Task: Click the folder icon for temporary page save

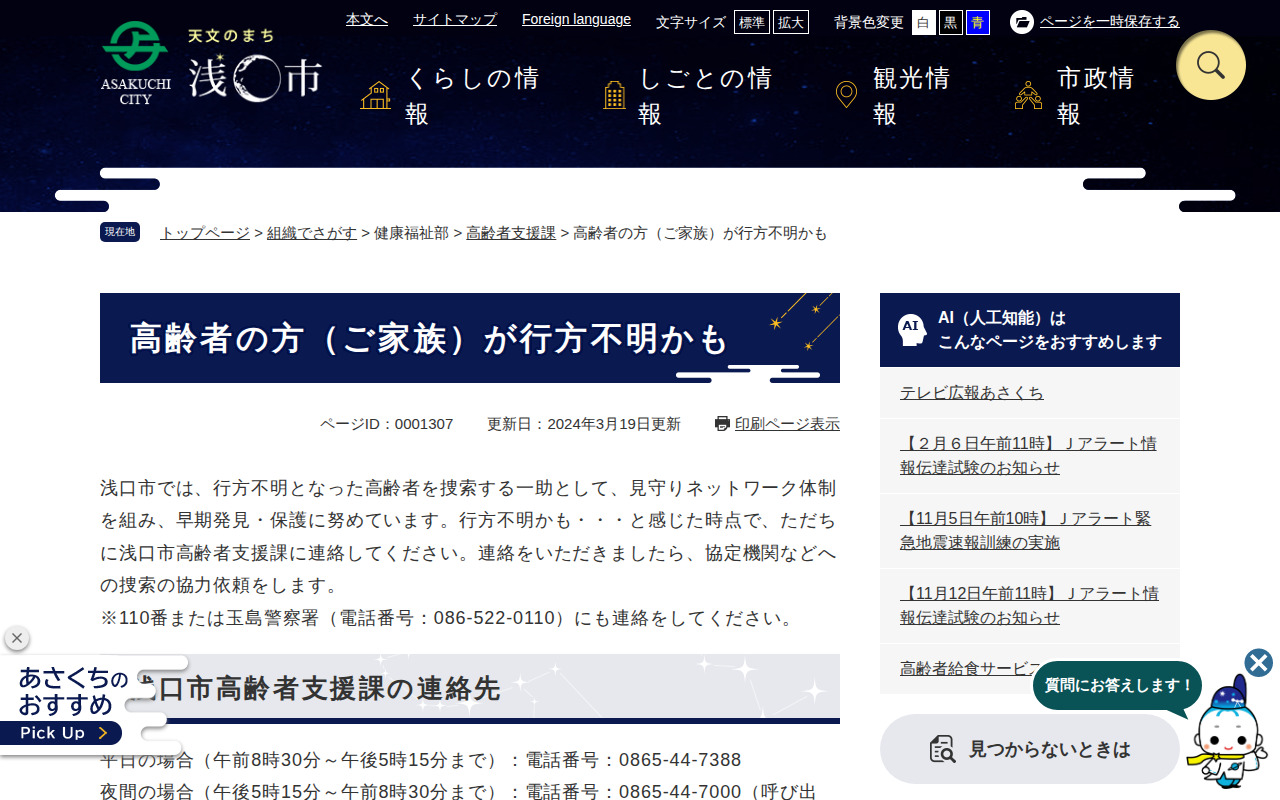Action: tap(1022, 22)
